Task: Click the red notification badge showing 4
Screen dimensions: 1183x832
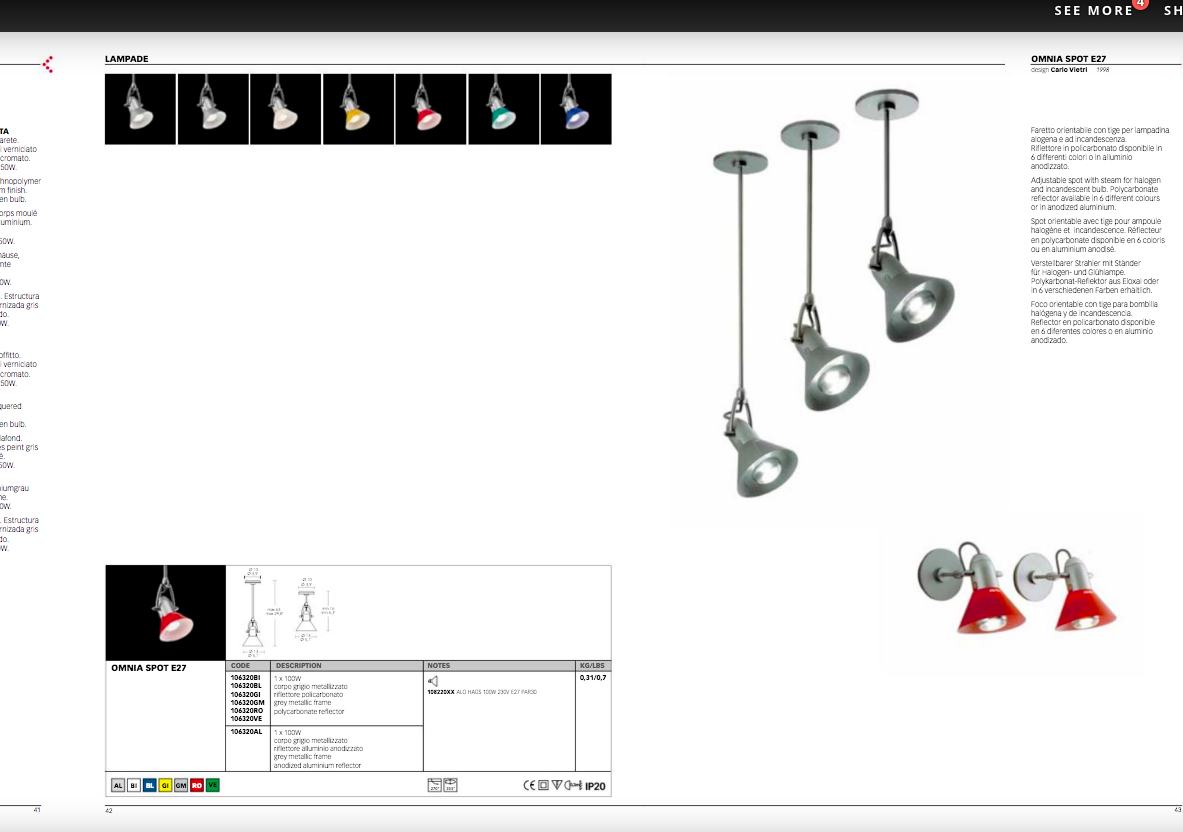Action: 1141,5
